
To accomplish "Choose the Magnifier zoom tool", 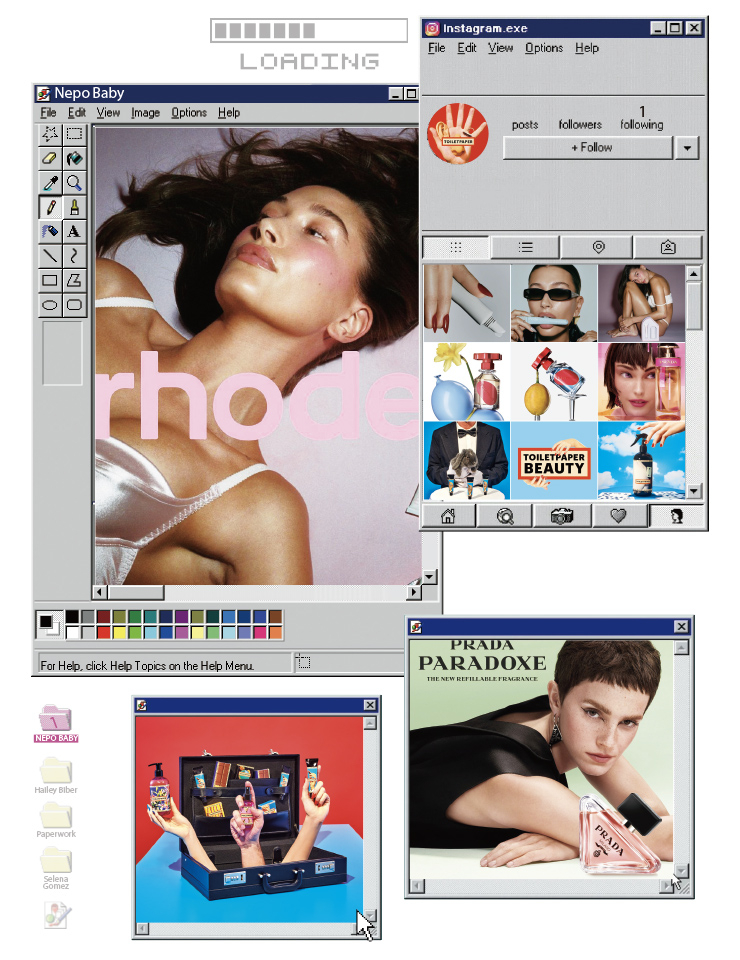I will tap(74, 182).
